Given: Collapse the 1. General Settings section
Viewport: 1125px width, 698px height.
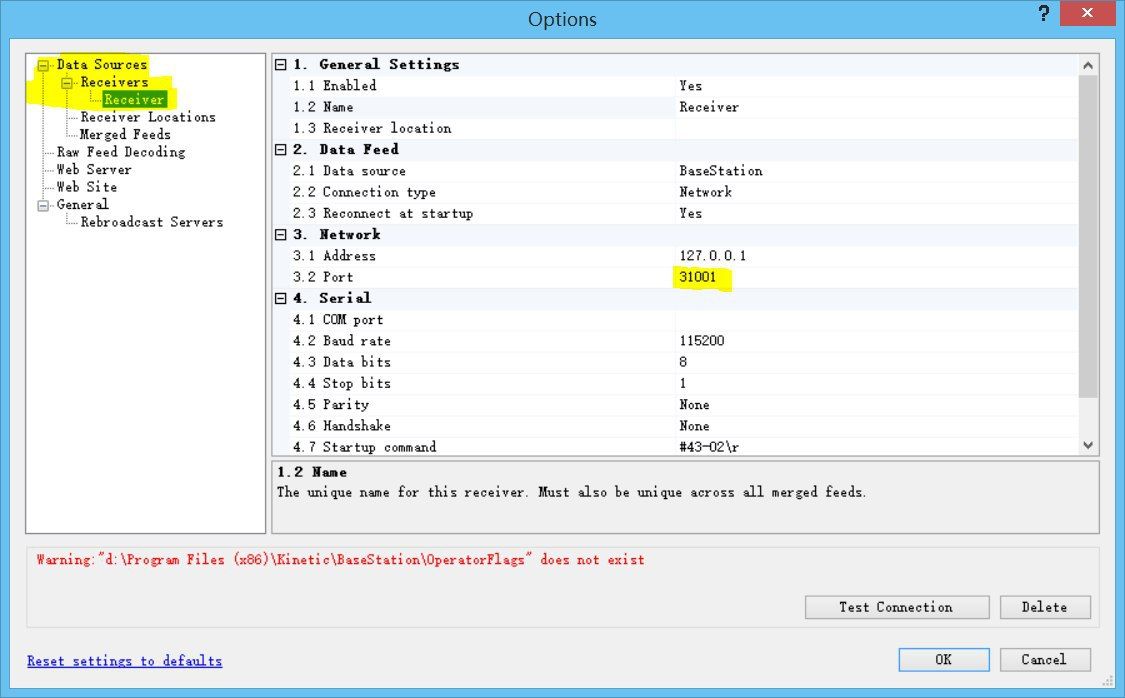Looking at the screenshot, I should point(281,65).
